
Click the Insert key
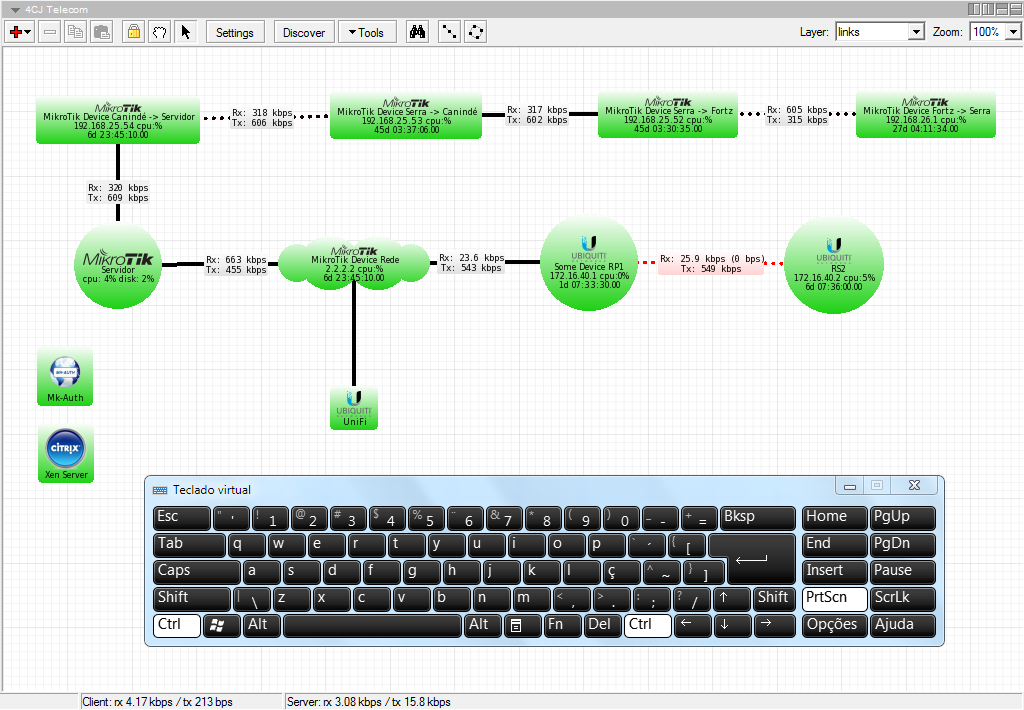coord(834,572)
